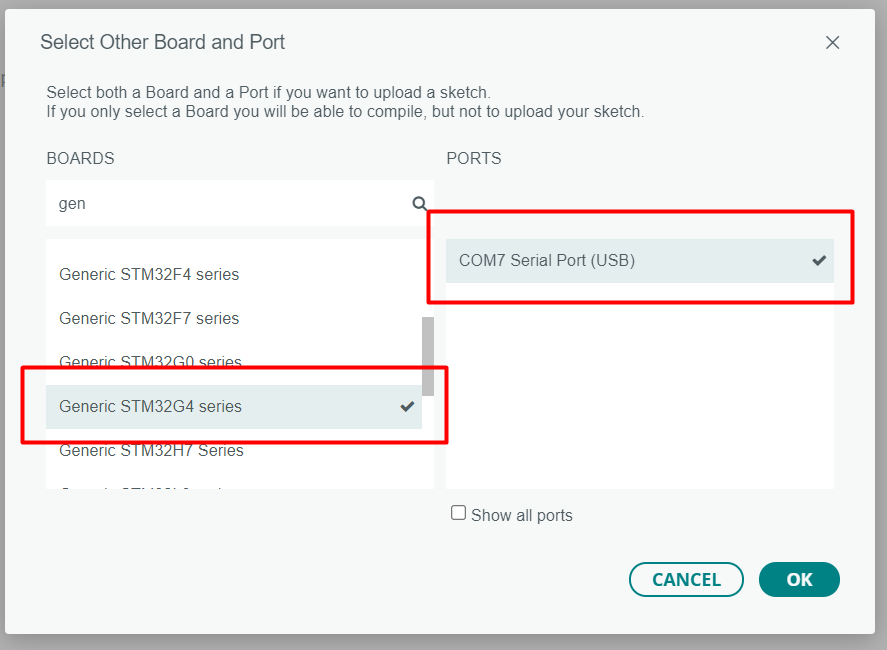Click the PORTS section heading

pos(474,158)
